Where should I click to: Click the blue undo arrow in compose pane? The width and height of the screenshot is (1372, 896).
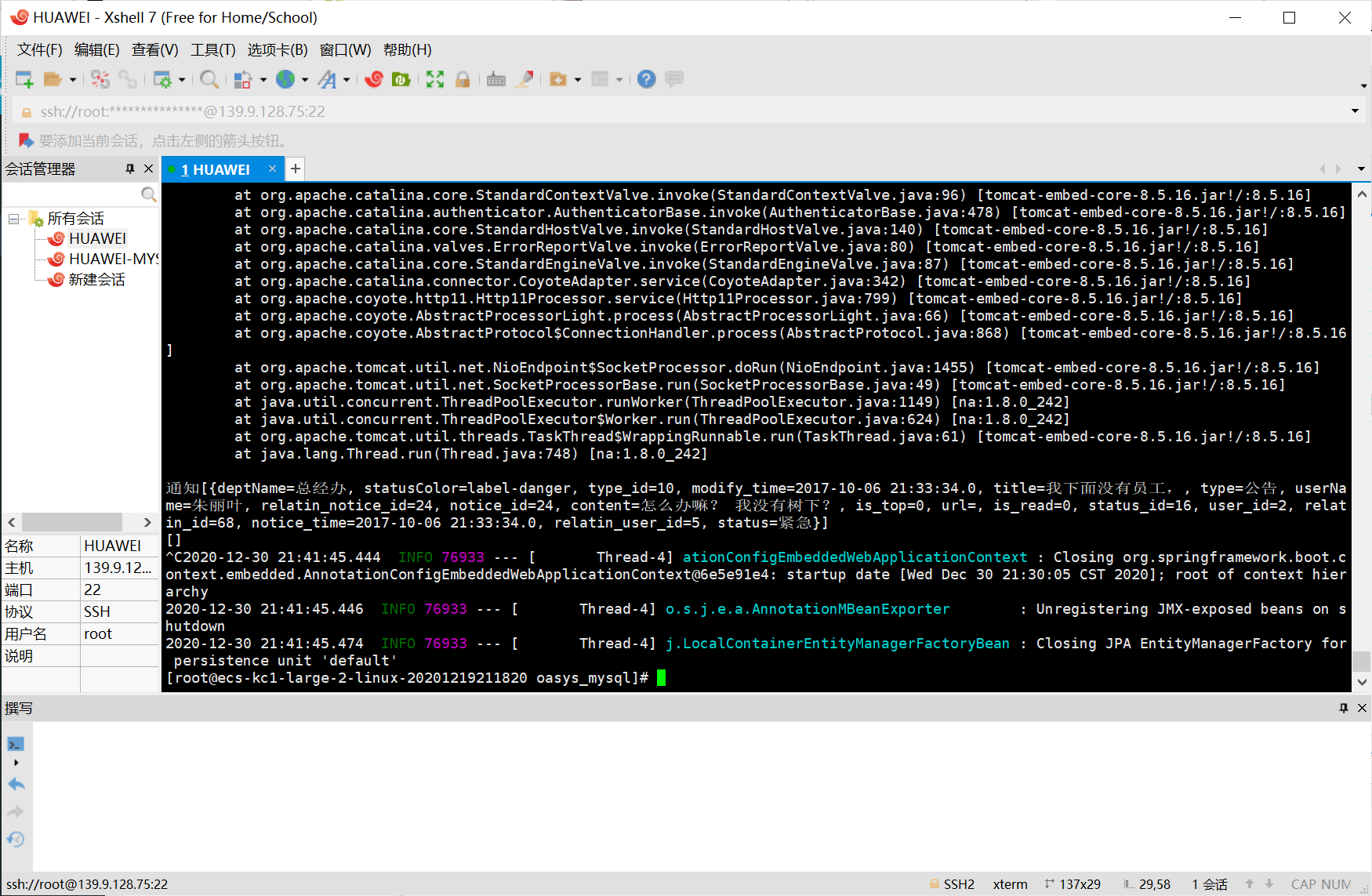(16, 784)
